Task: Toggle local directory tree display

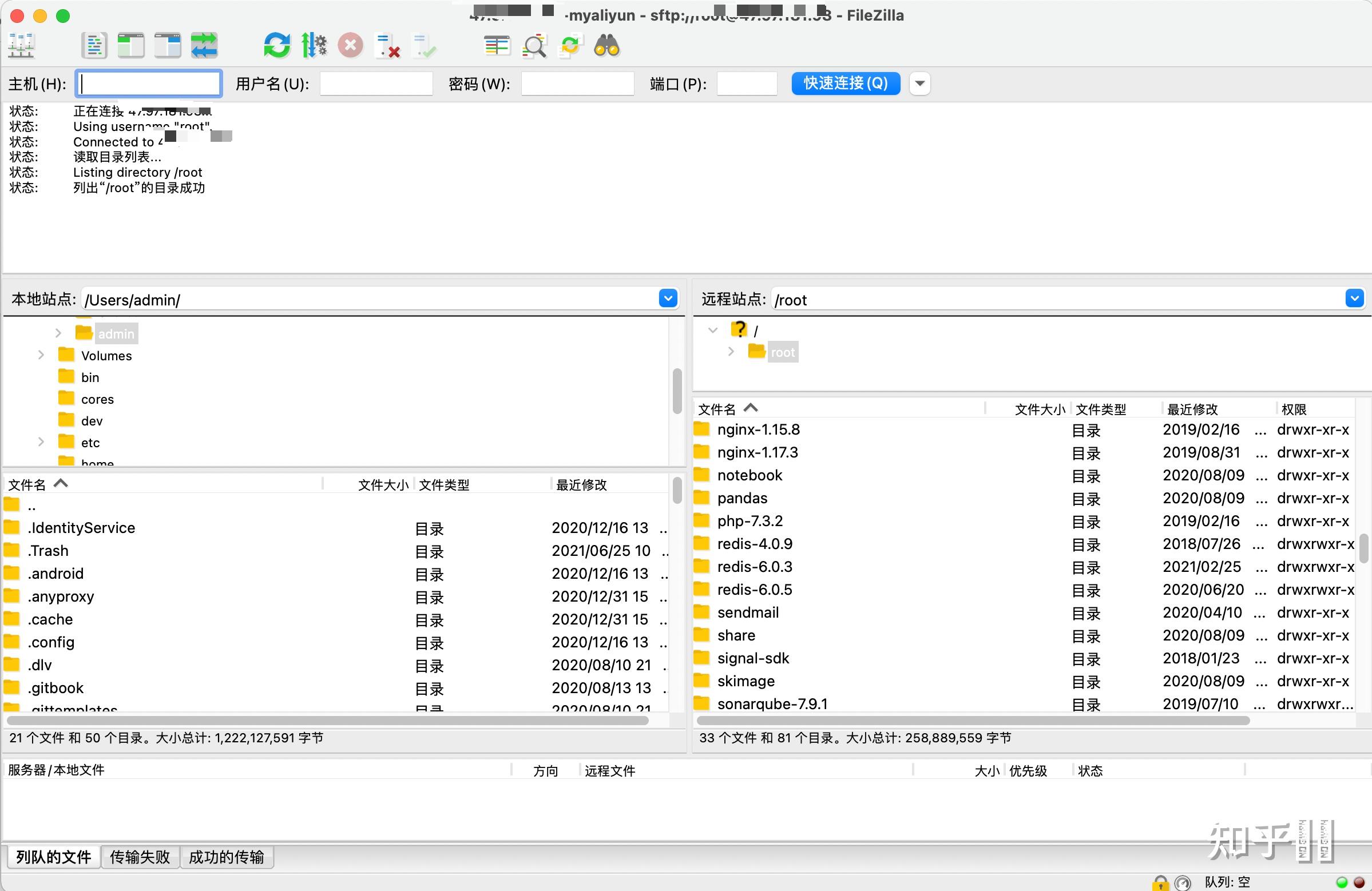Action: (131, 46)
